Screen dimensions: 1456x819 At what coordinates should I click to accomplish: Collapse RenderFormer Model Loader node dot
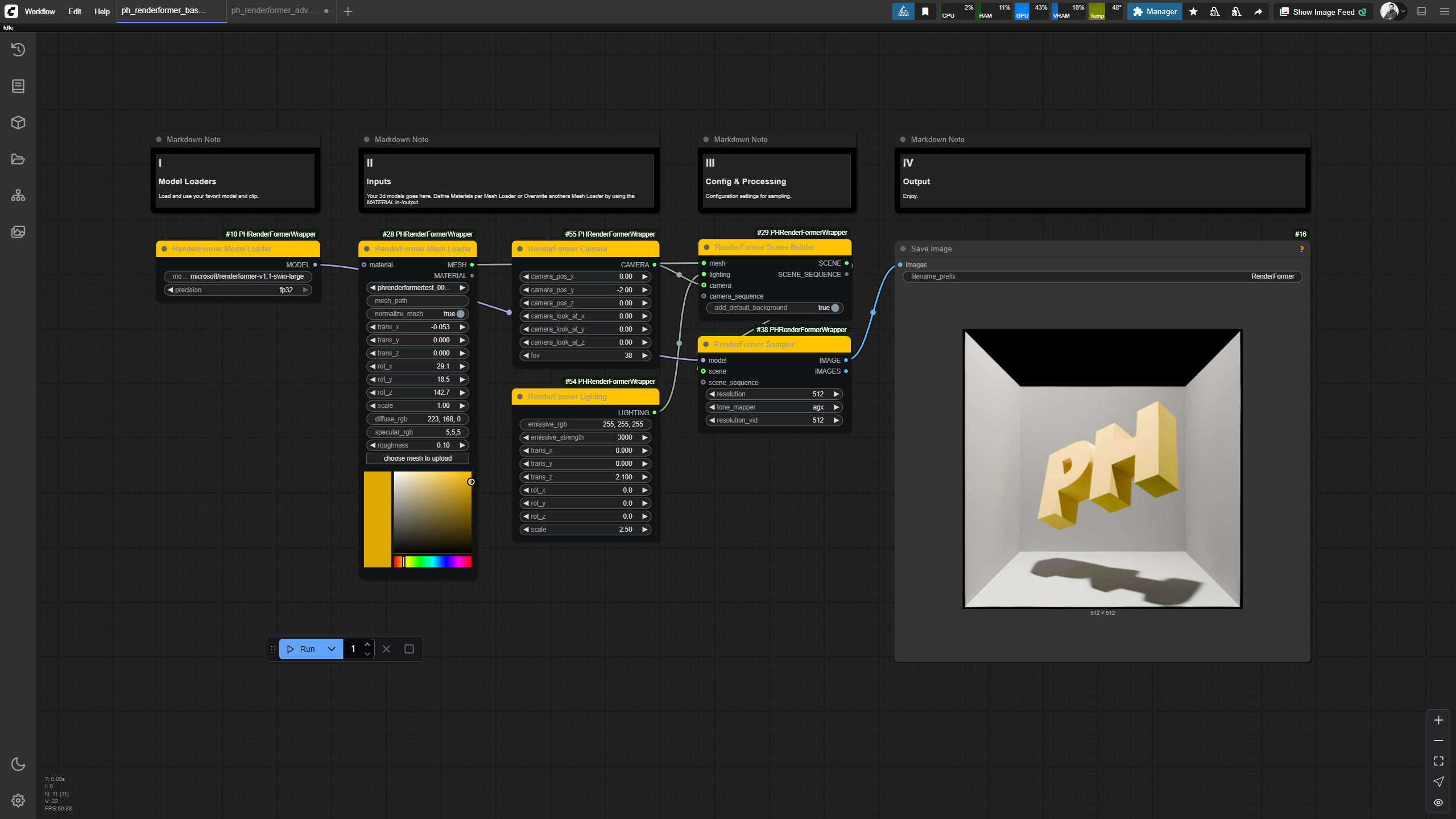[x=164, y=249]
